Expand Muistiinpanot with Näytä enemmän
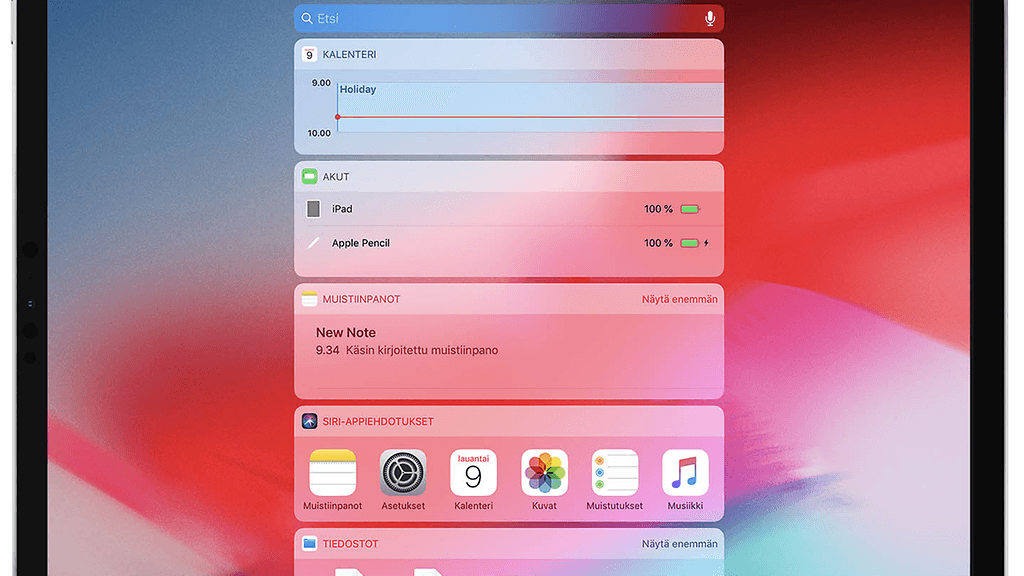 click(679, 299)
